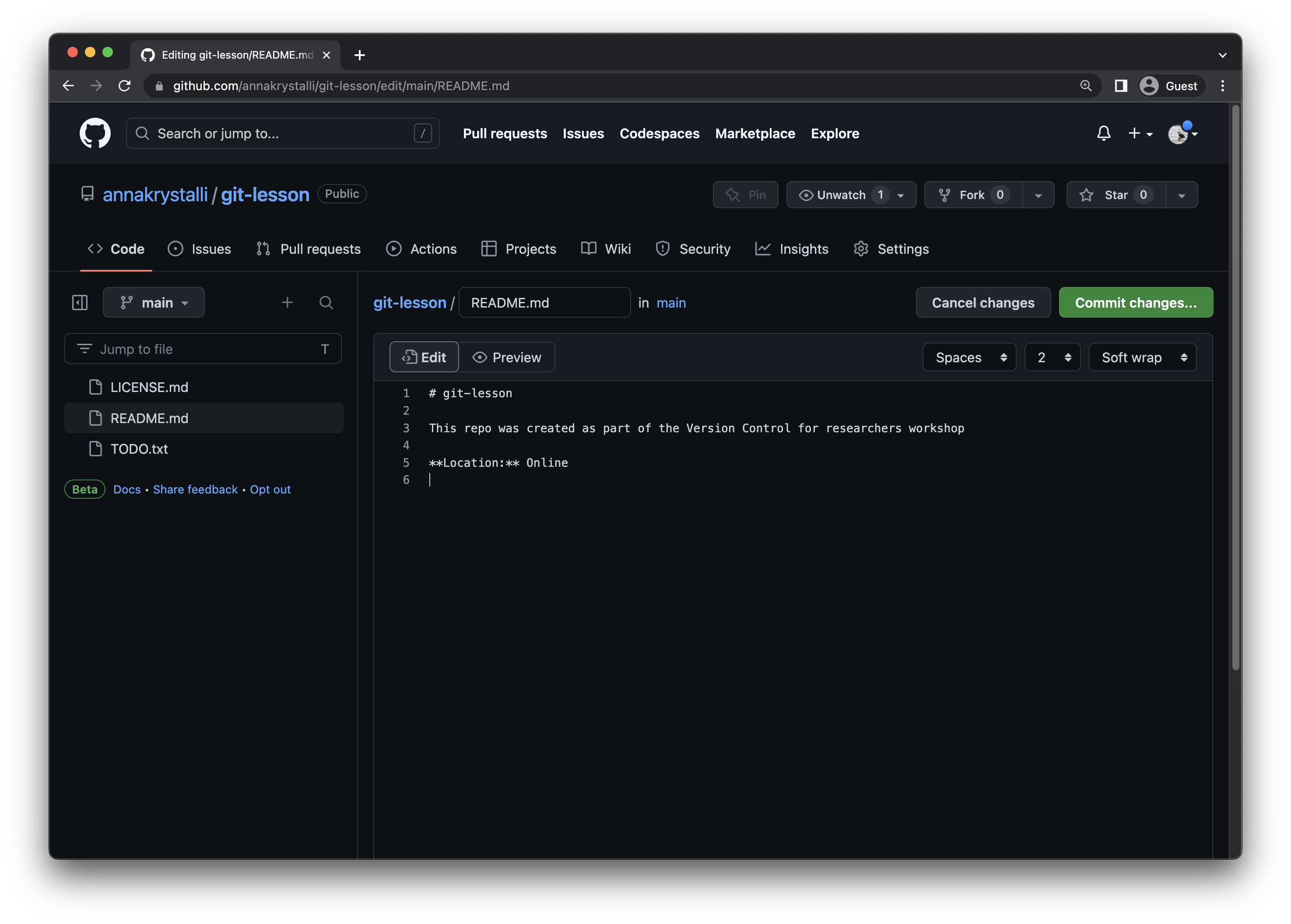
Task: Star the repository
Action: click(1116, 195)
